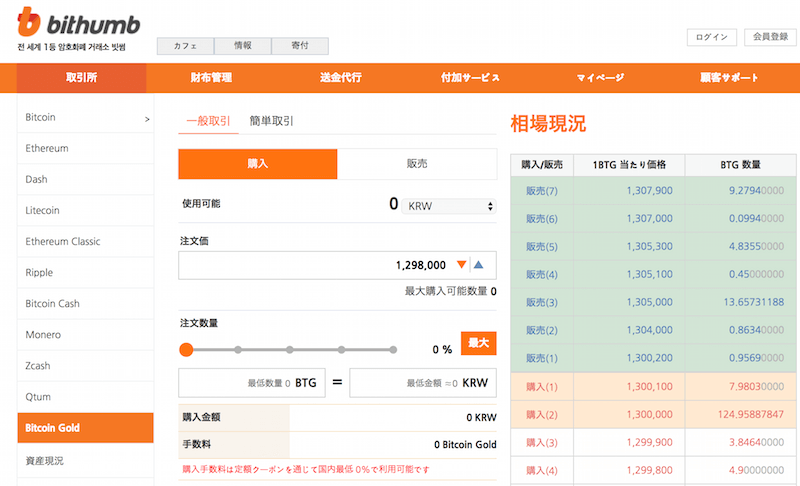
Task: Click the KRW amount input field
Action: point(423,383)
